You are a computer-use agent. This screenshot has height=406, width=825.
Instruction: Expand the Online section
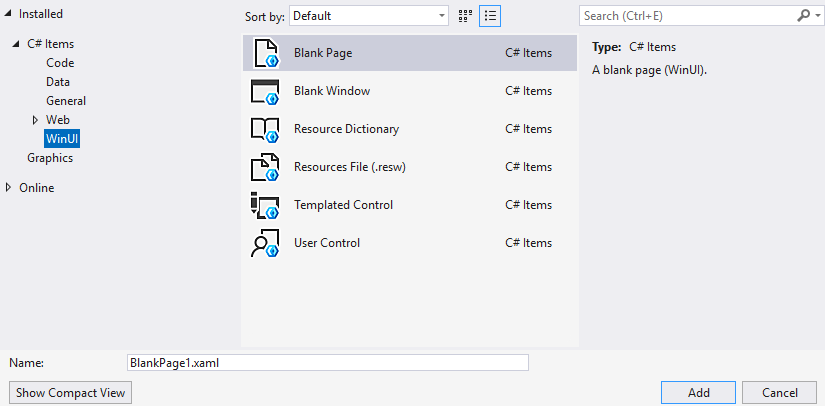click(10, 188)
